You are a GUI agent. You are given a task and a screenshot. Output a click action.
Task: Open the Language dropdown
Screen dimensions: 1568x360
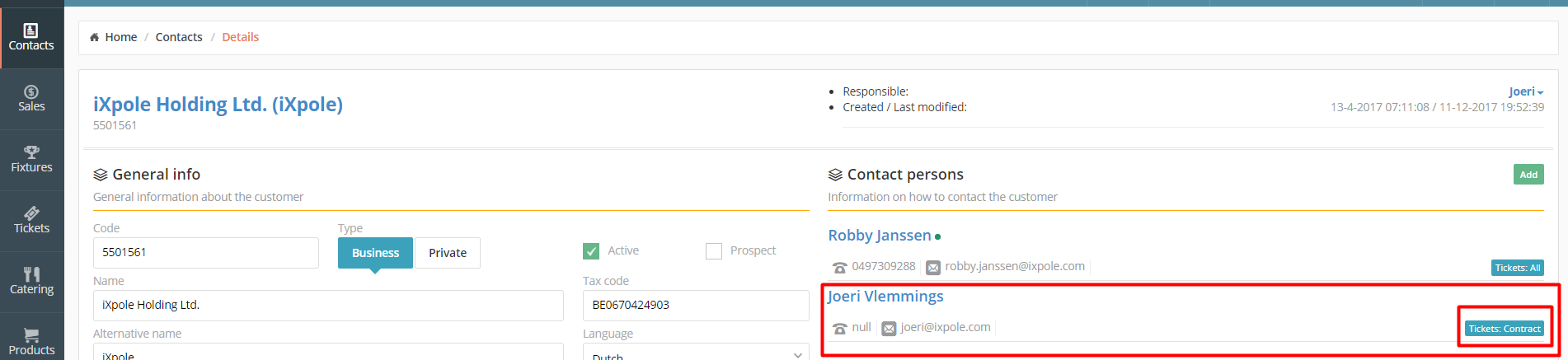[x=696, y=354]
